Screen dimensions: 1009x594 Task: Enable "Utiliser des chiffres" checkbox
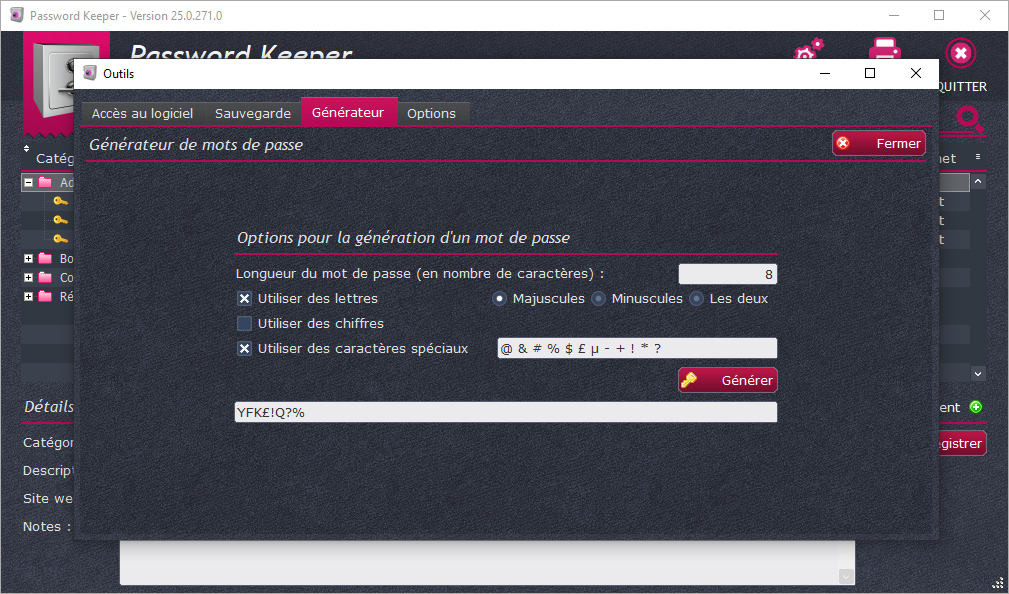click(245, 323)
